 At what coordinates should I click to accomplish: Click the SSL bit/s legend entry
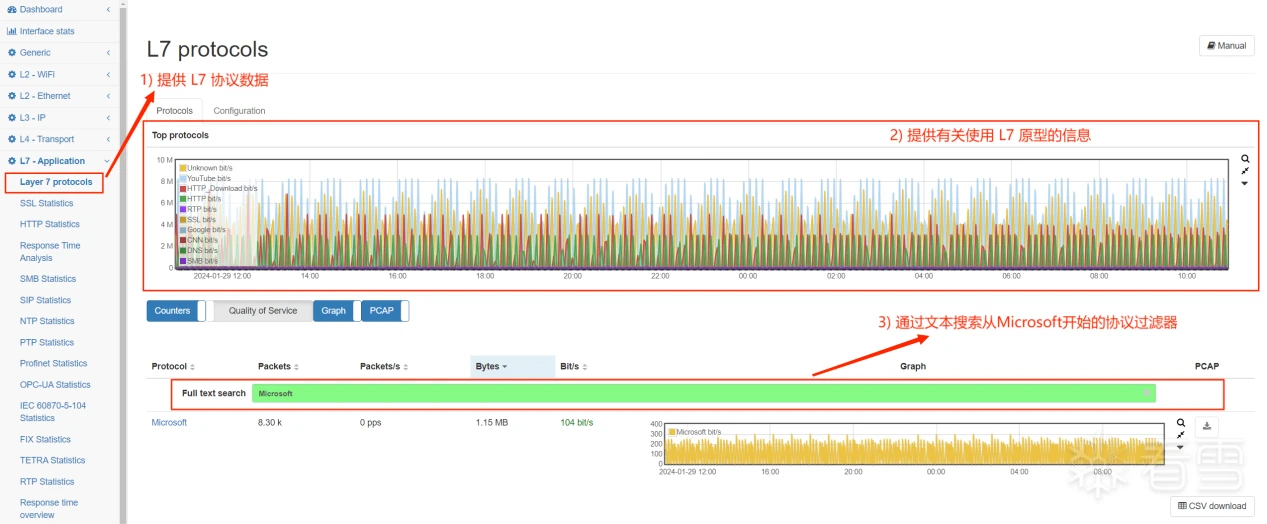click(x=198, y=219)
